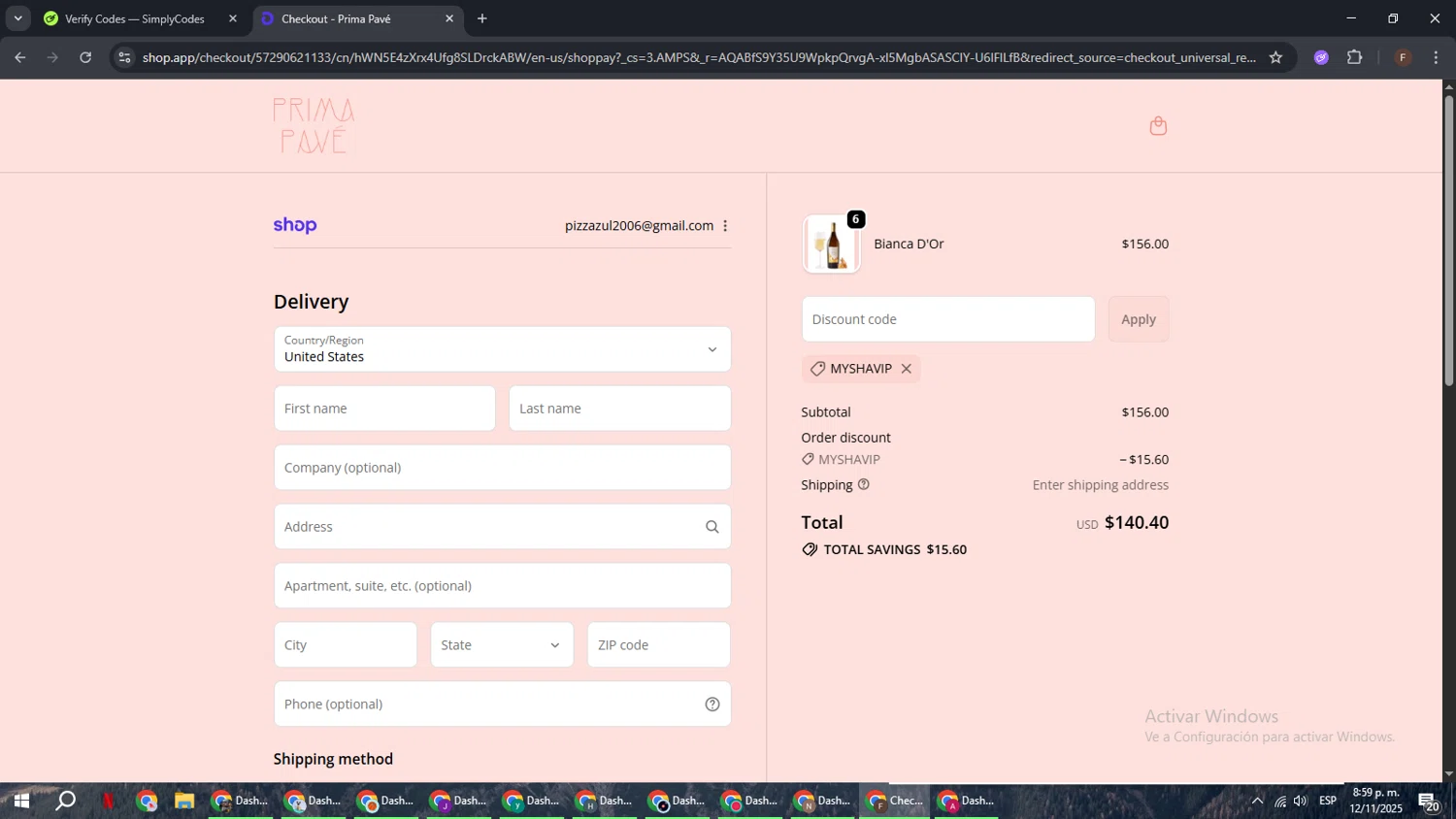Open new browser tab
Image resolution: width=1456 pixels, height=819 pixels.
(x=482, y=18)
